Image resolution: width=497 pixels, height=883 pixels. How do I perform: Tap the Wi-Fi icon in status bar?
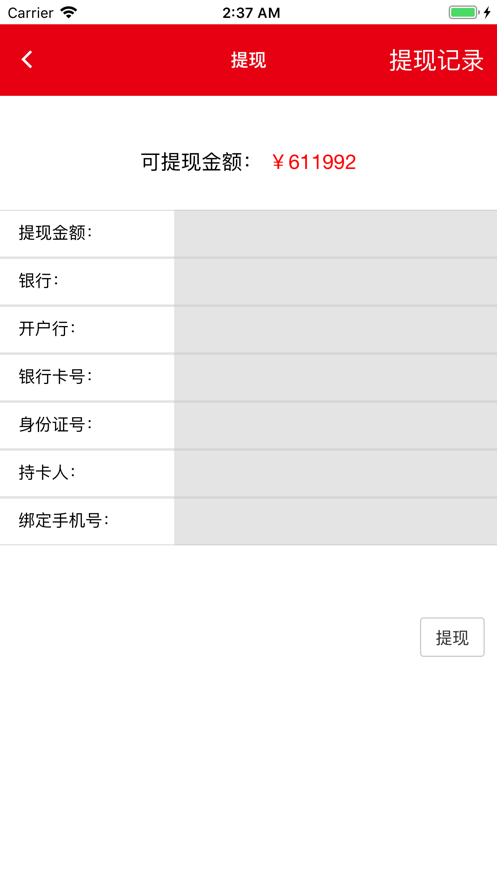pos(69,12)
